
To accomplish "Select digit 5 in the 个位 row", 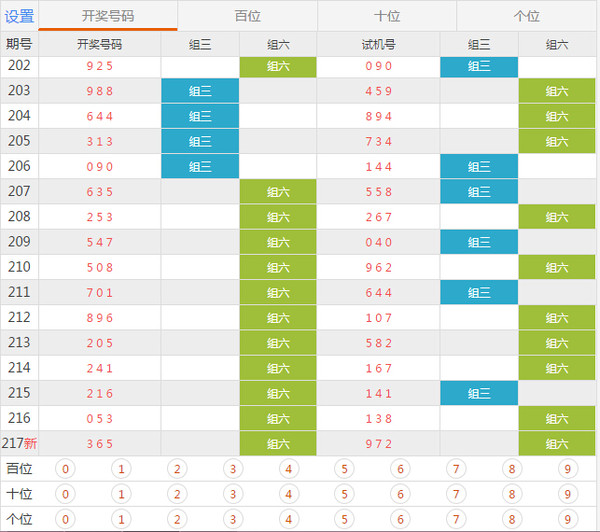I will [345, 520].
